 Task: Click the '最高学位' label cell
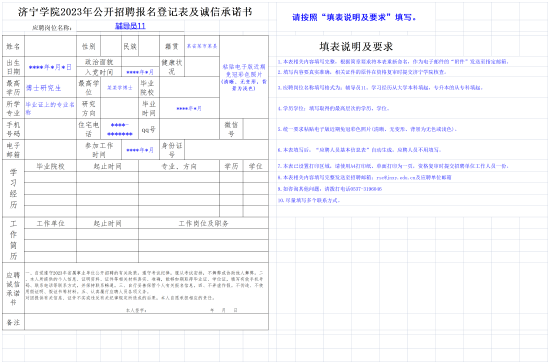[88, 87]
